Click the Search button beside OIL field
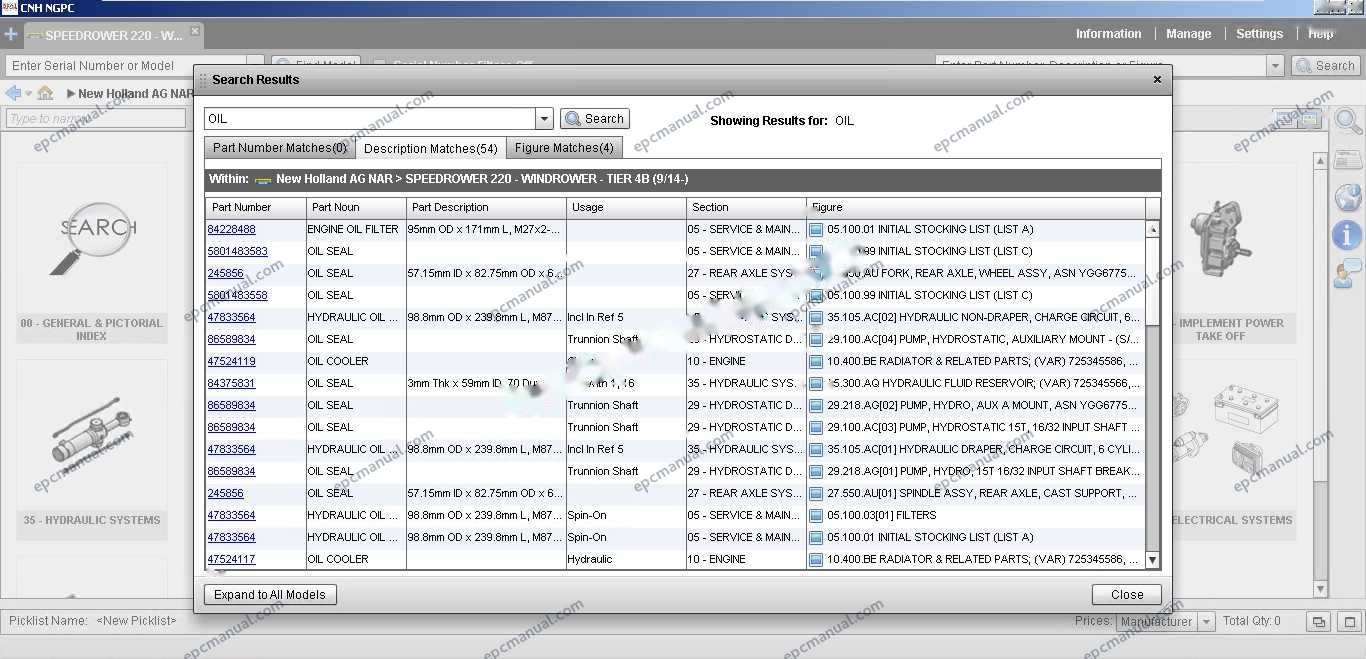Screen dimensions: 1366x659 click(x=595, y=119)
